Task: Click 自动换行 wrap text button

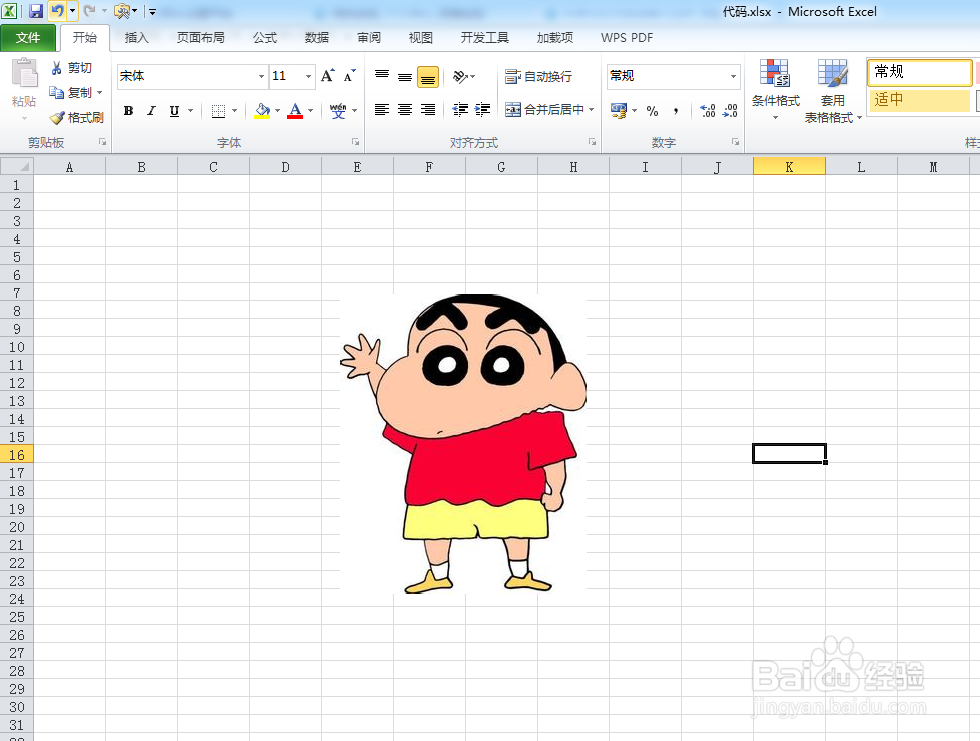Action: pos(538,76)
